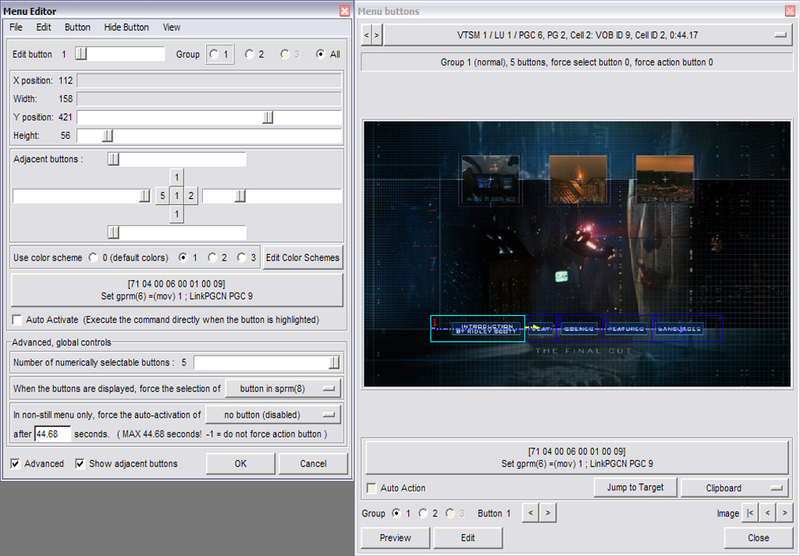The width and height of the screenshot is (800, 556).
Task: Choose color scheme 2 radio button
Action: click(x=212, y=258)
